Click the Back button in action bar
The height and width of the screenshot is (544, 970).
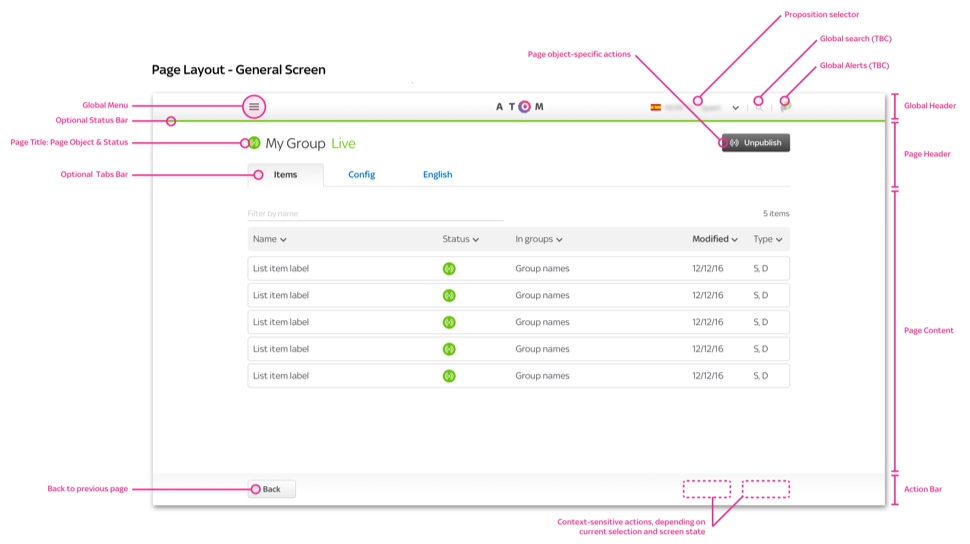click(x=272, y=489)
